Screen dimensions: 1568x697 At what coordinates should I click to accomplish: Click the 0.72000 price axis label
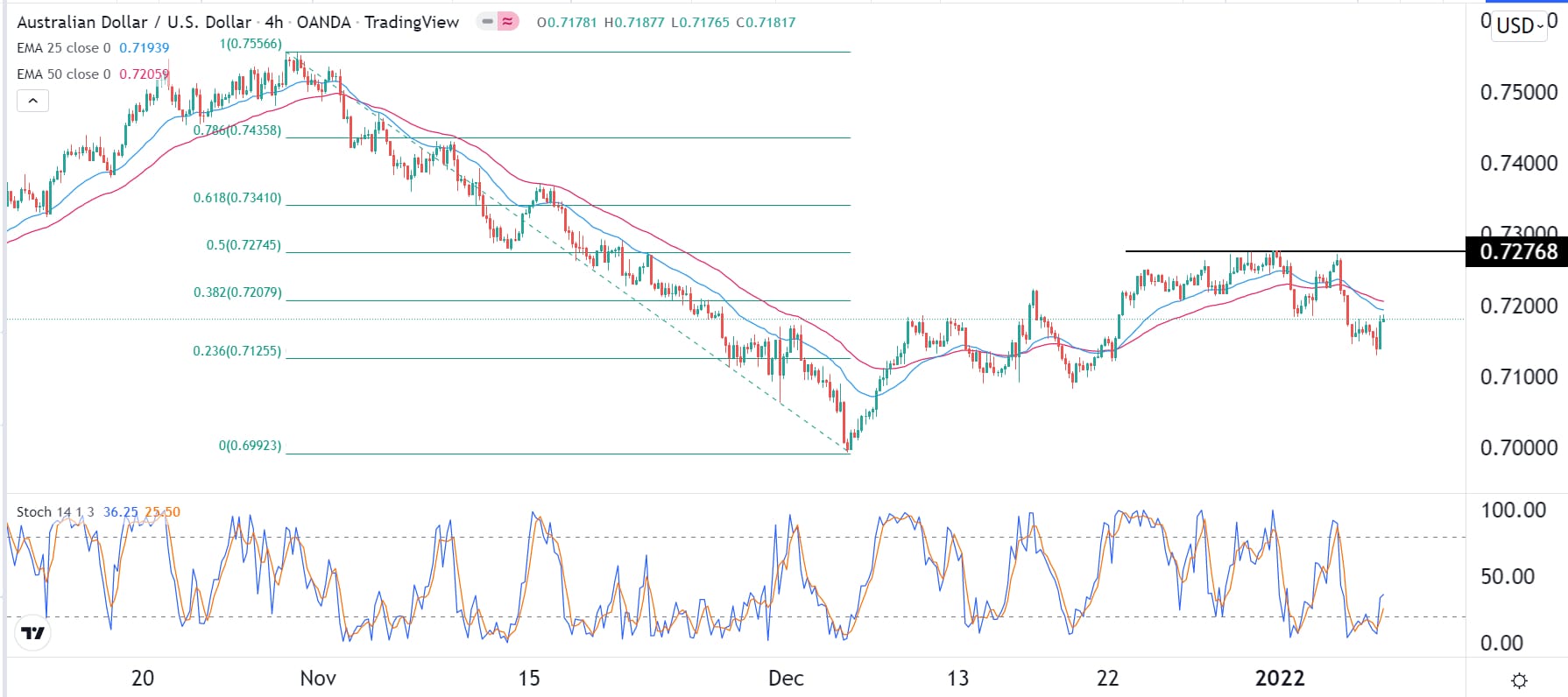pyautogui.click(x=1519, y=306)
